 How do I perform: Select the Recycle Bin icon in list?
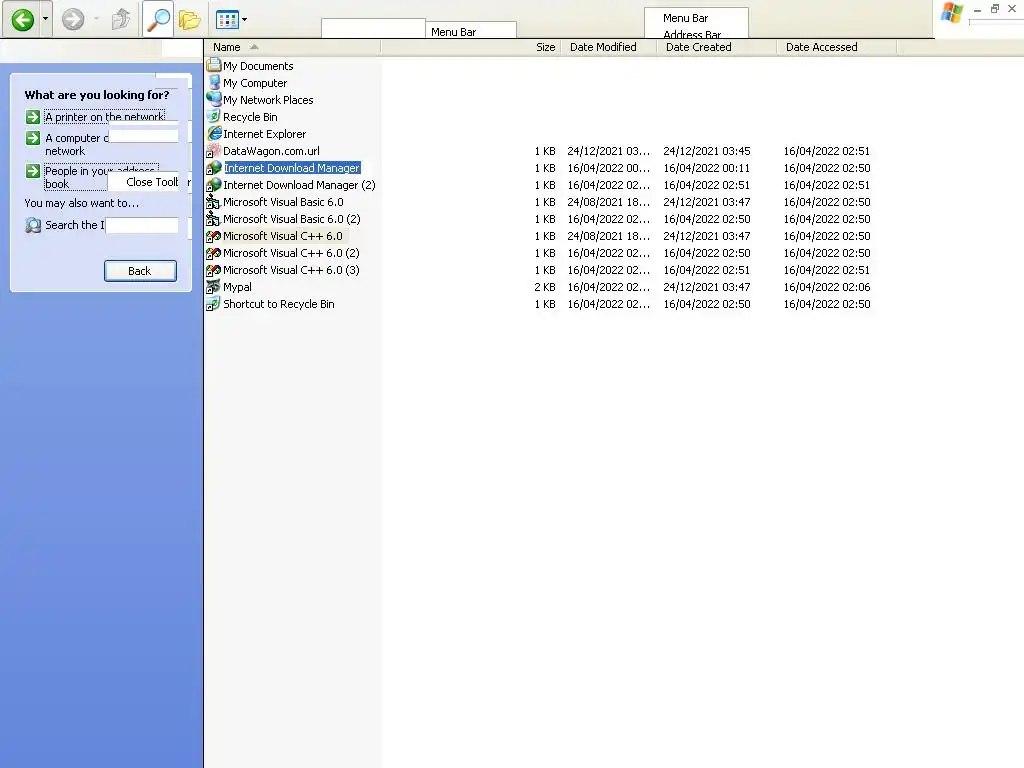[214, 116]
